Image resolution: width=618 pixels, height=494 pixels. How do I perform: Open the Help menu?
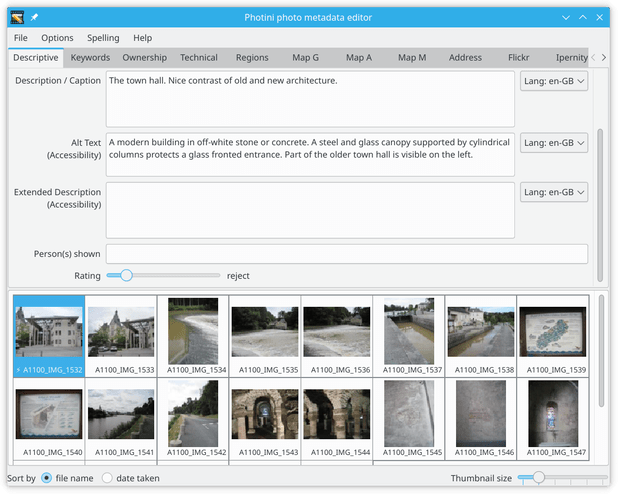tap(142, 38)
